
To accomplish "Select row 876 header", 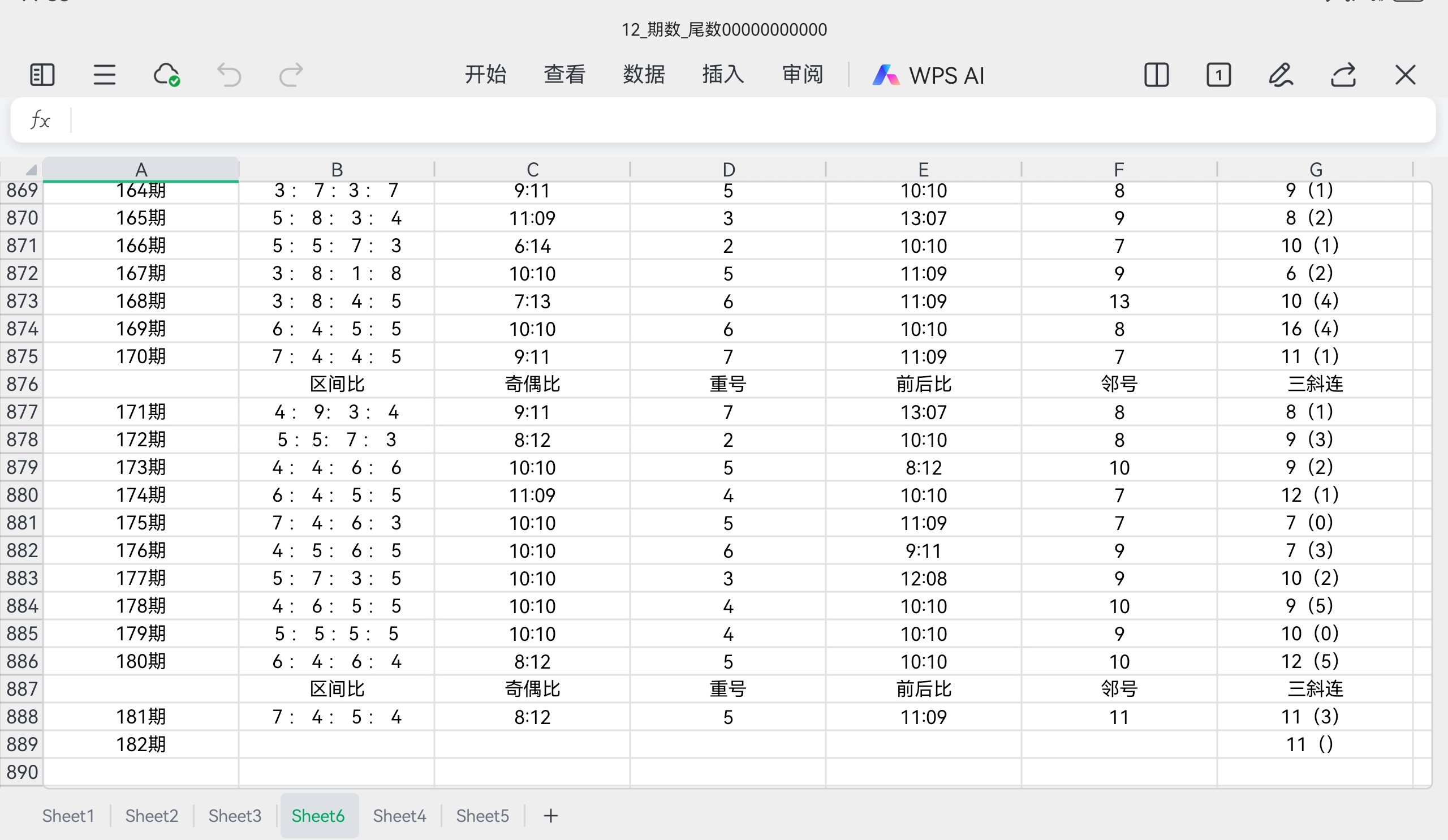I will [22, 384].
